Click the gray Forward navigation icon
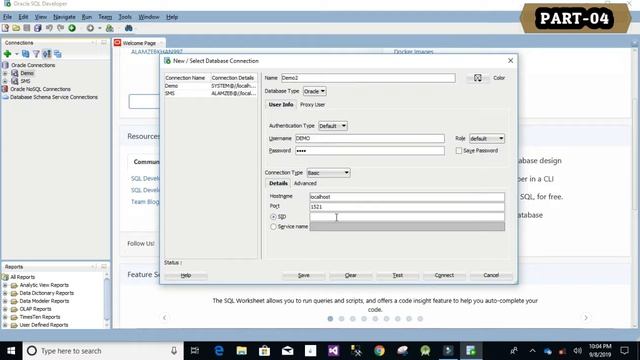The image size is (640, 360). pyautogui.click(x=90, y=28)
